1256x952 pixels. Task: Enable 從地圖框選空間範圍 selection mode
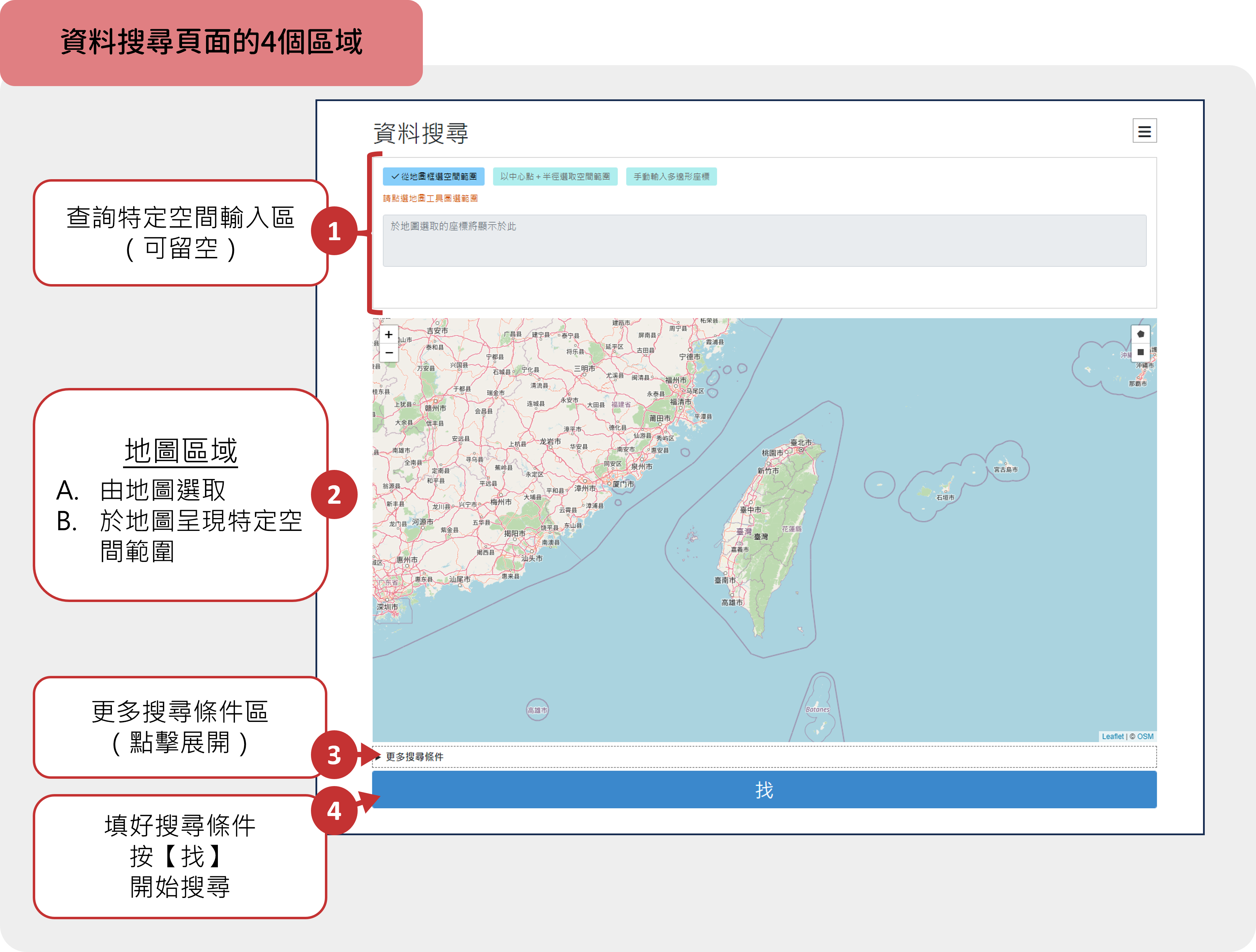click(434, 177)
